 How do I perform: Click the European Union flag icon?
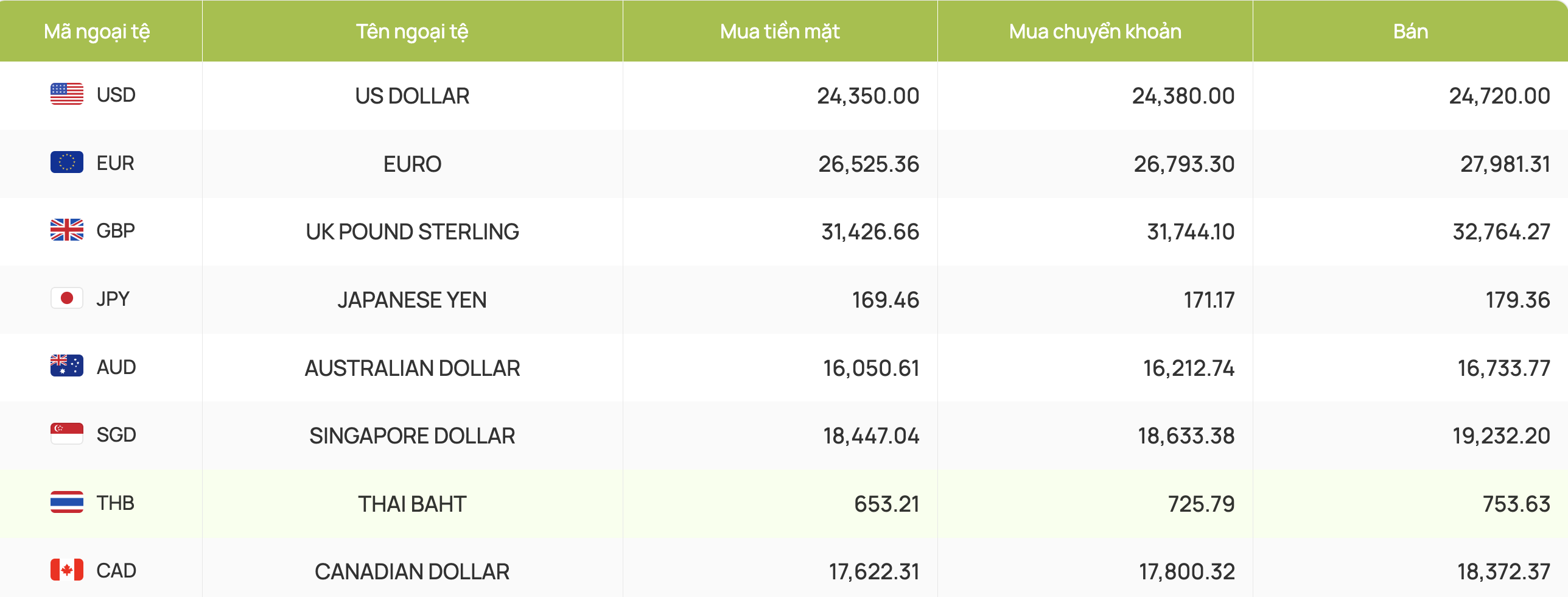click(67, 163)
